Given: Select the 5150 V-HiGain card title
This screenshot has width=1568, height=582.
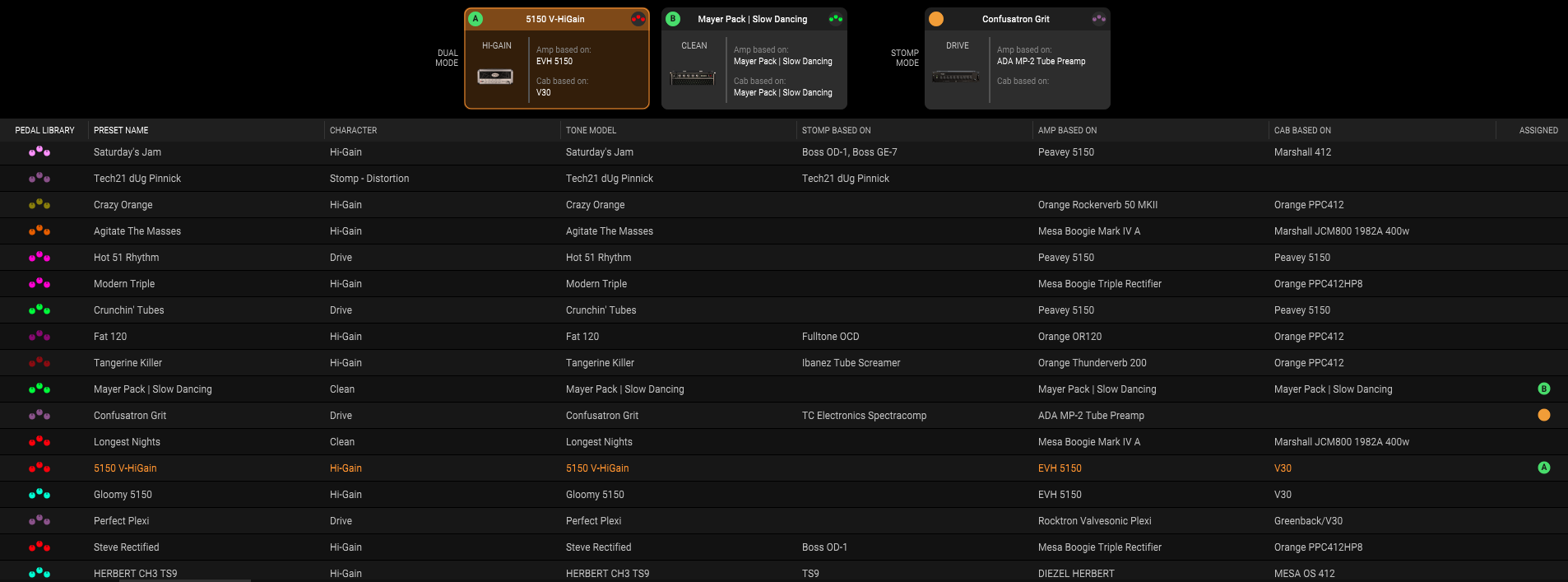Looking at the screenshot, I should [x=555, y=19].
